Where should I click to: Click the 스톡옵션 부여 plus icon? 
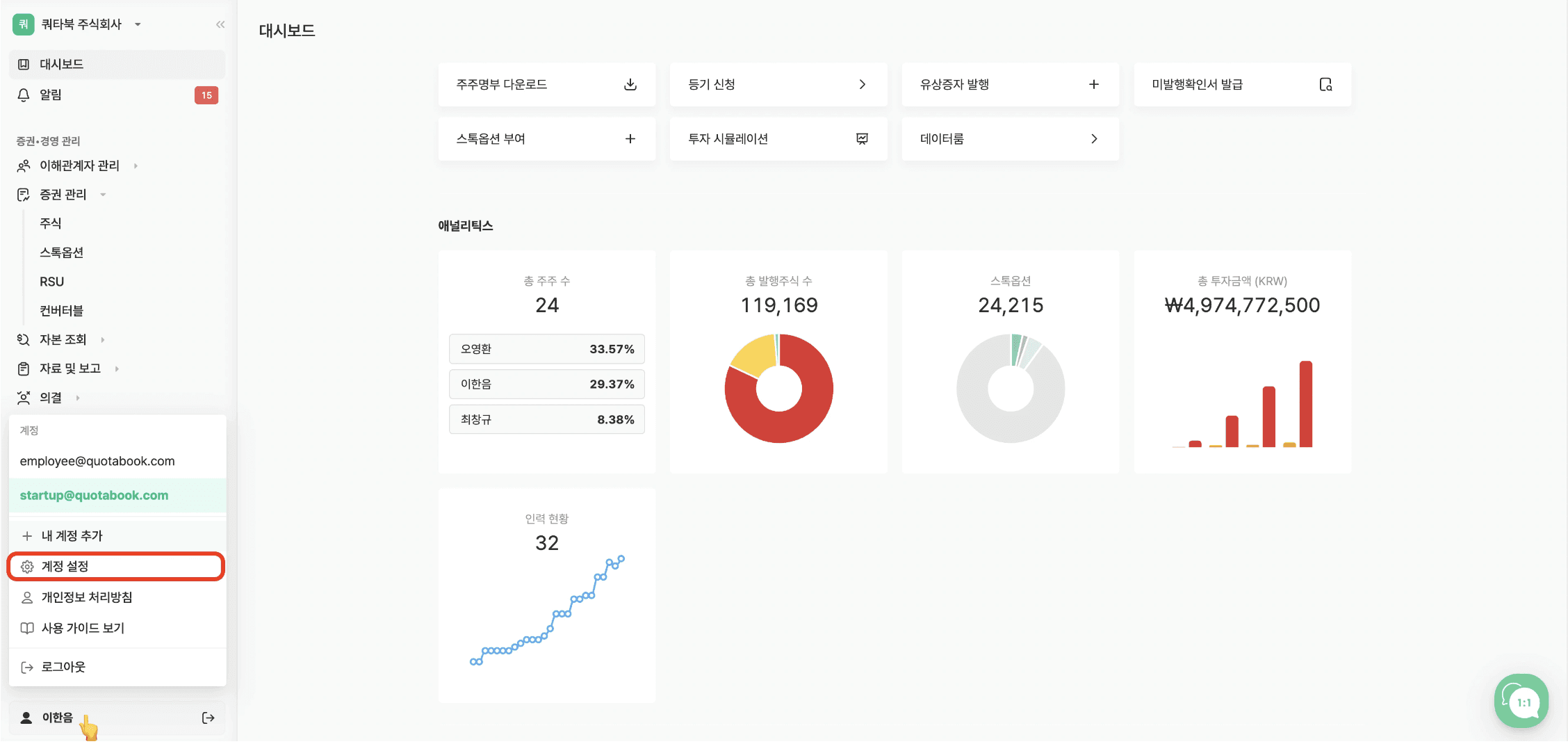click(630, 138)
